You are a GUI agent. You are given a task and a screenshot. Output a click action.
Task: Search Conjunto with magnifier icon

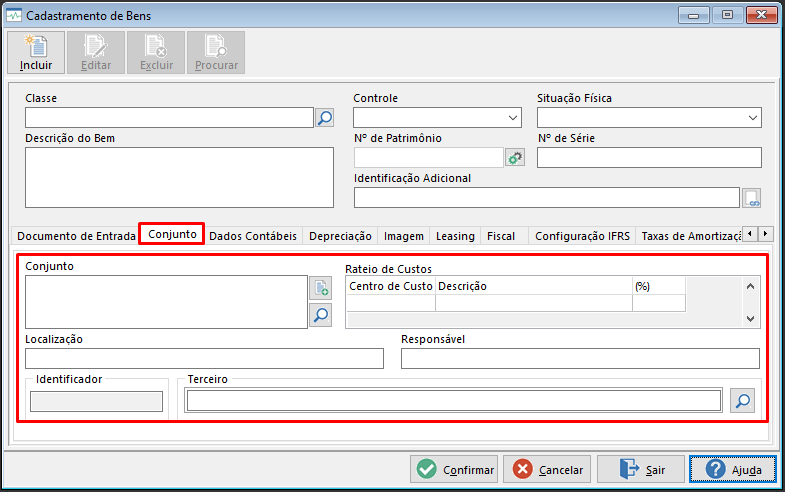click(320, 315)
